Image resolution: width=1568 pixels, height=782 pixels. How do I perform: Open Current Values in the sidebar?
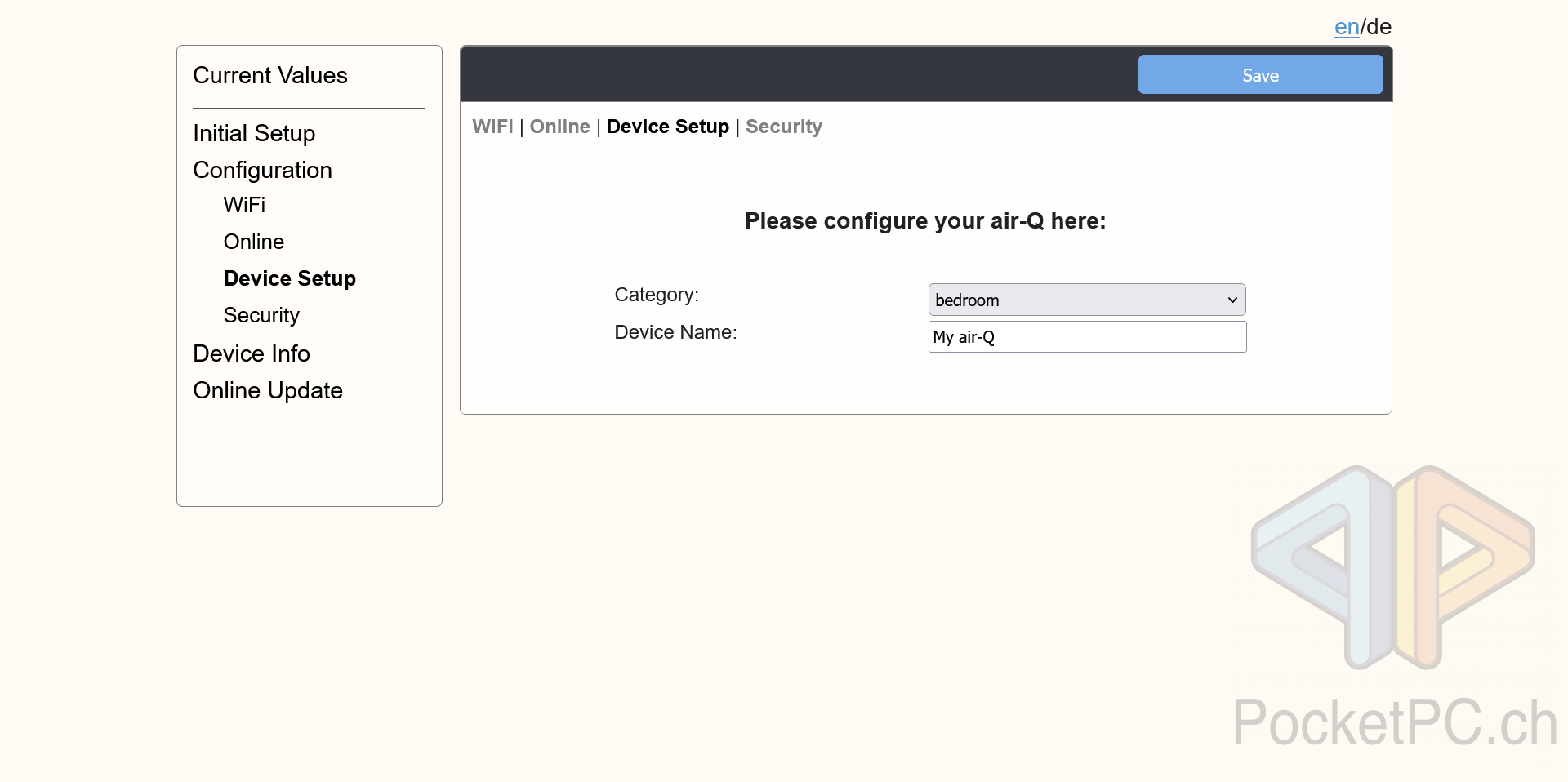270,75
